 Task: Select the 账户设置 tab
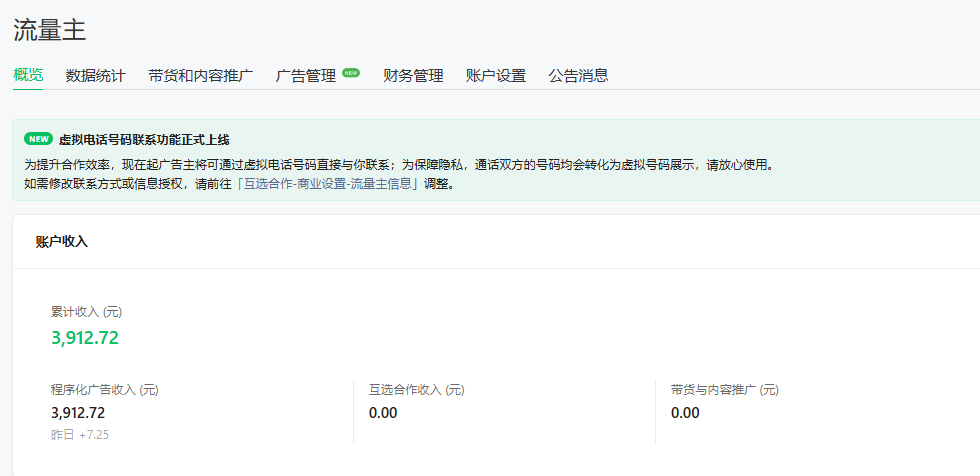coord(496,76)
